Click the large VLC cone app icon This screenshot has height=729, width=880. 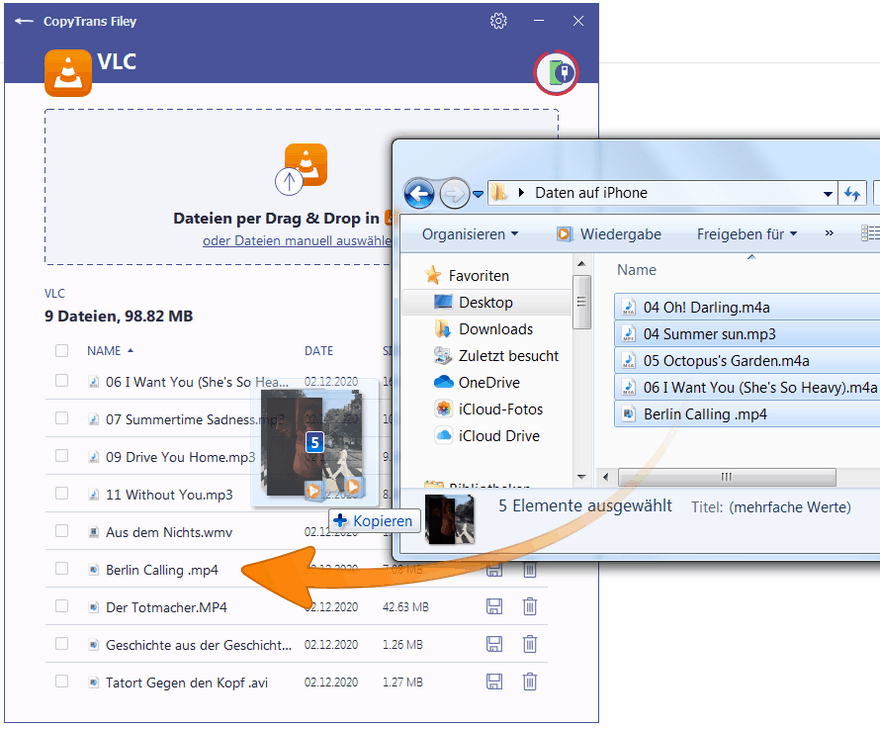(68, 73)
